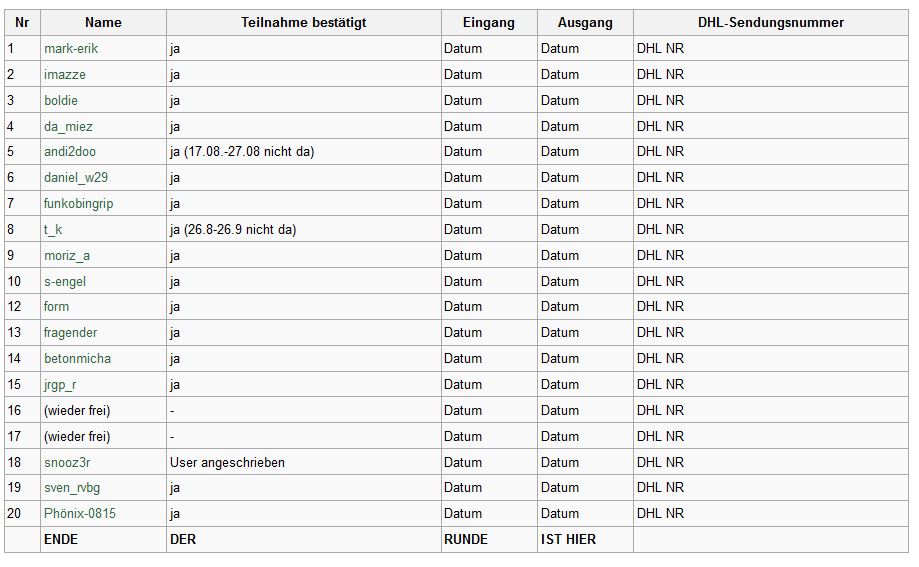Open sven_rvbg profile link
The width and height of the screenshot is (919, 567).
[x=72, y=488]
